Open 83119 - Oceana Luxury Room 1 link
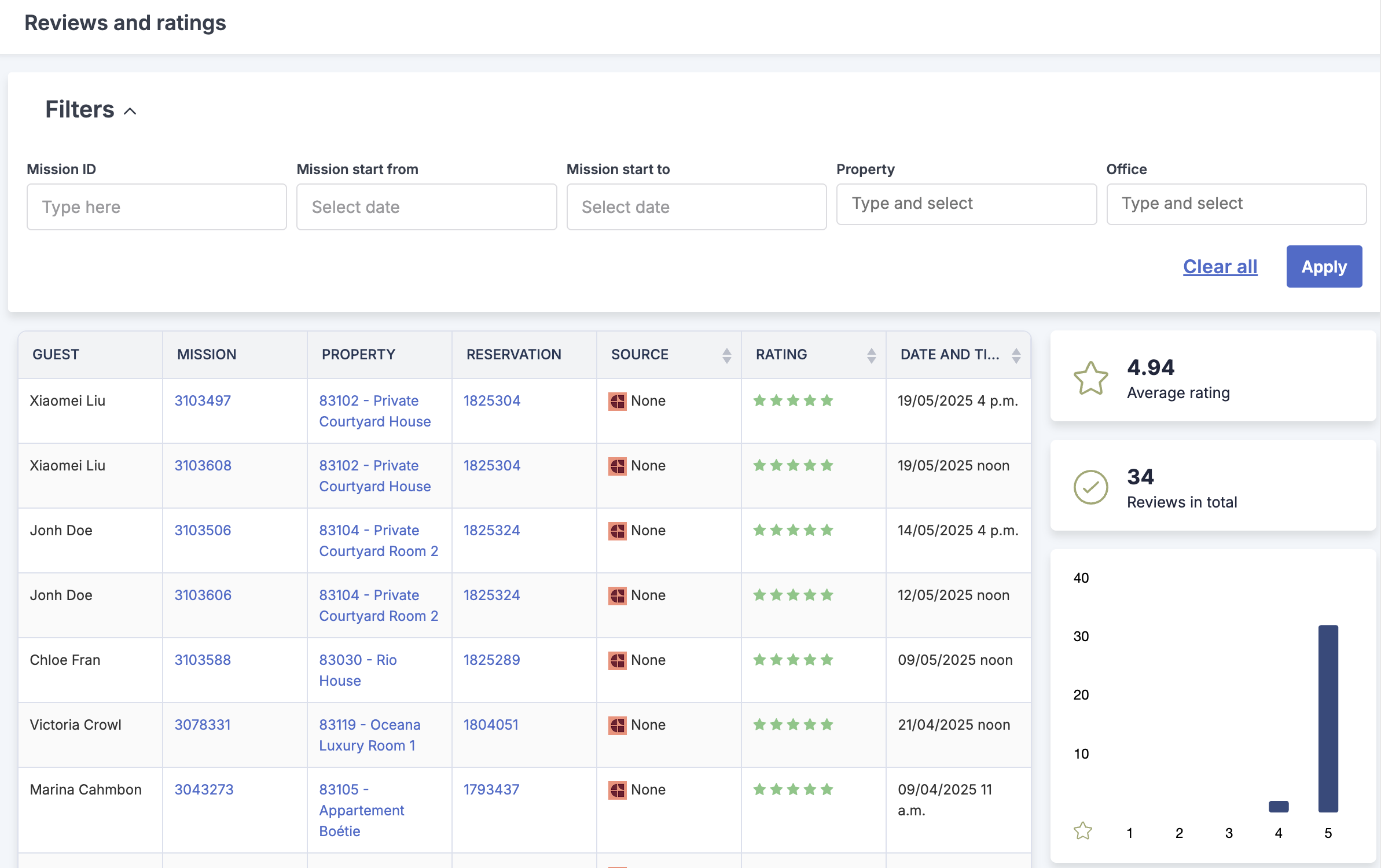Screen dimensions: 1381x868 coord(370,735)
